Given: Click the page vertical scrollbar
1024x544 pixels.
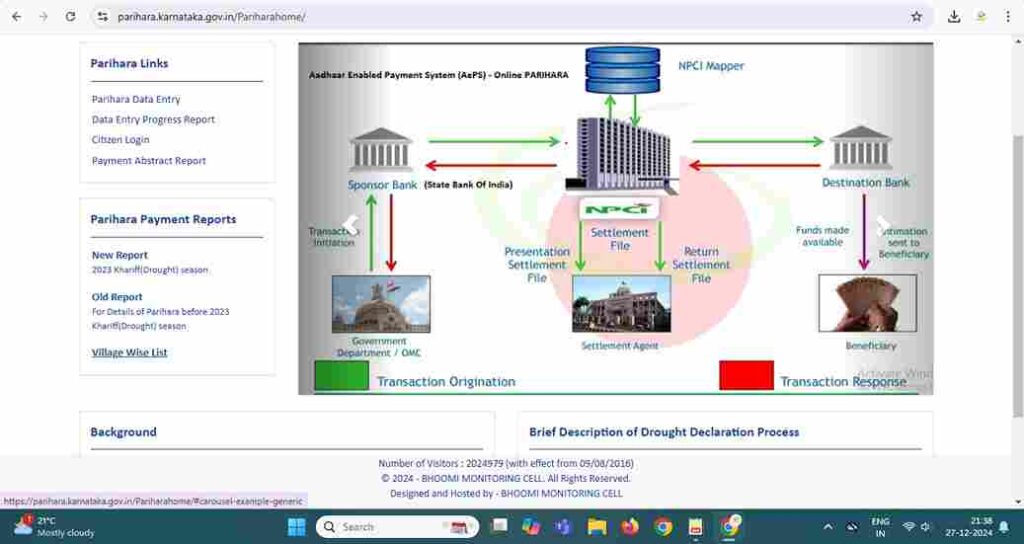Looking at the screenshot, I should coord(1017,250).
